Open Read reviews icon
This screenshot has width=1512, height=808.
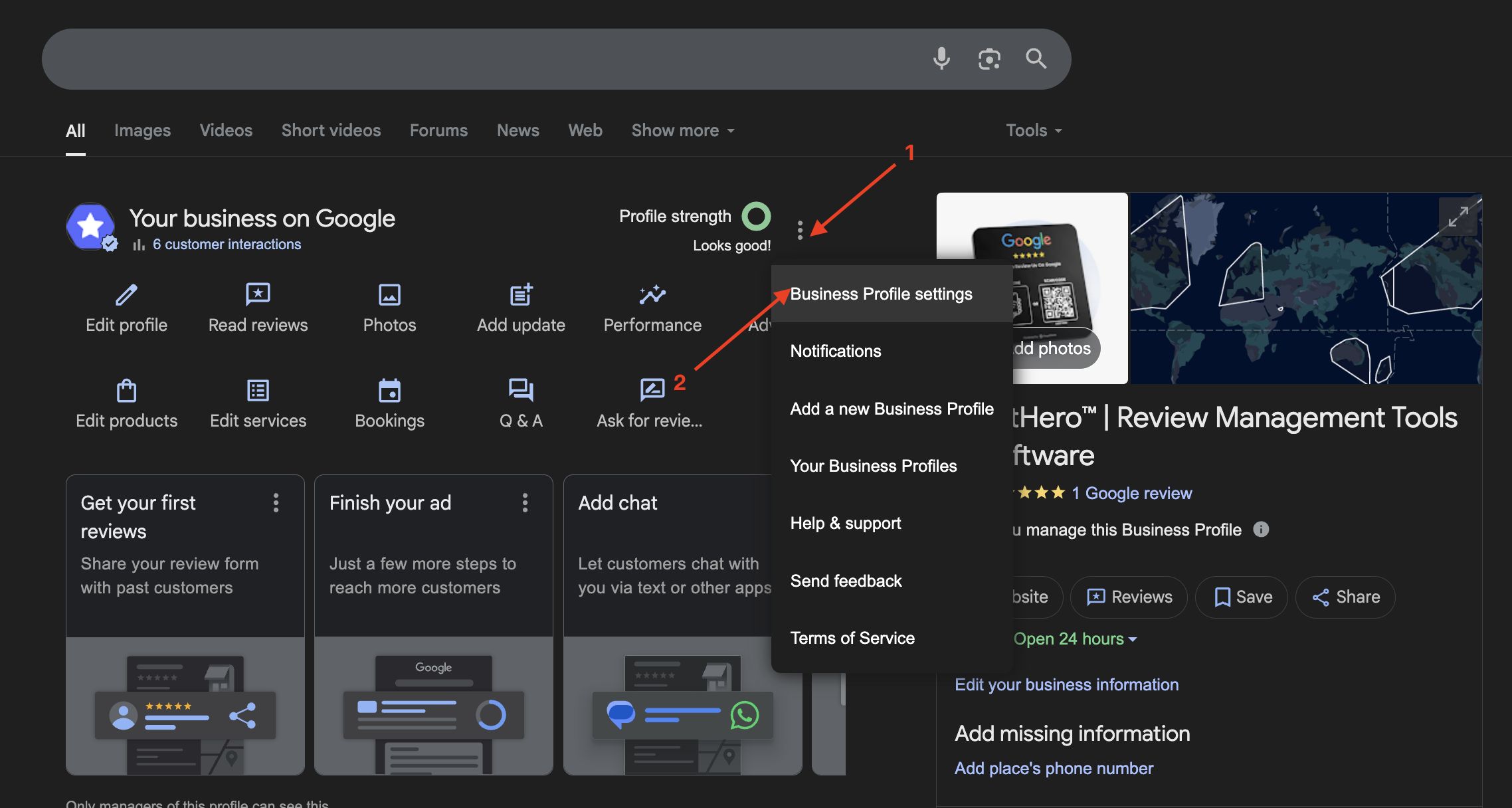tap(258, 294)
